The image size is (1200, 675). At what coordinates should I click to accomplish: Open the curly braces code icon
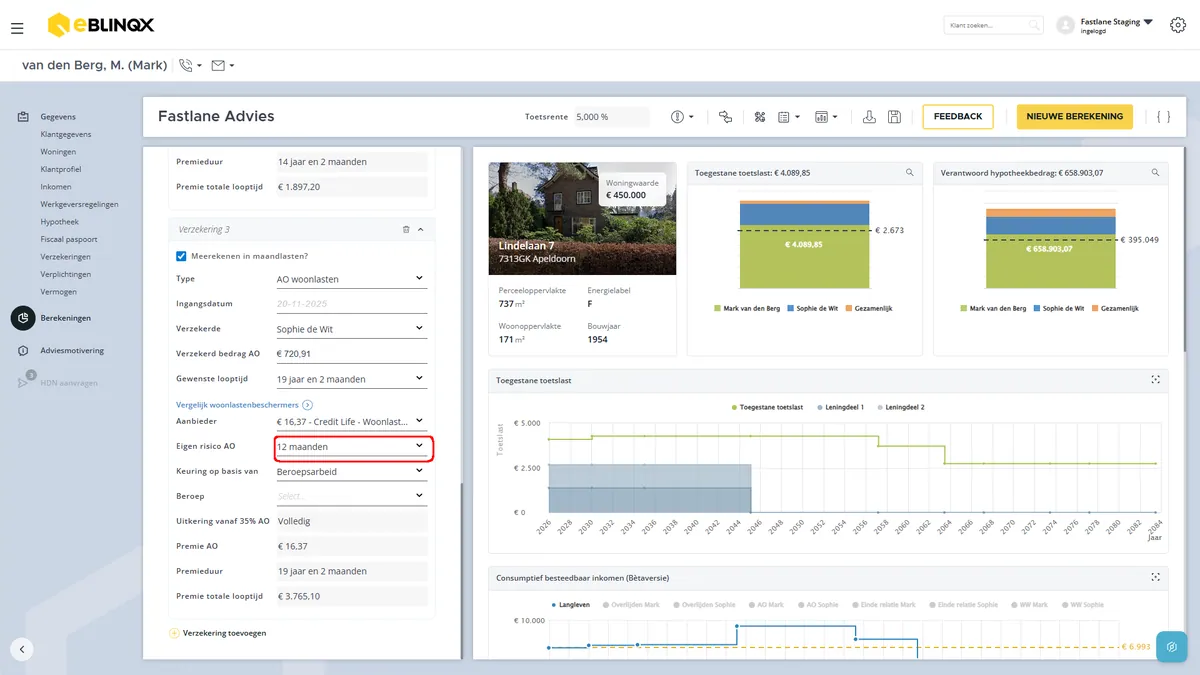click(x=1163, y=117)
